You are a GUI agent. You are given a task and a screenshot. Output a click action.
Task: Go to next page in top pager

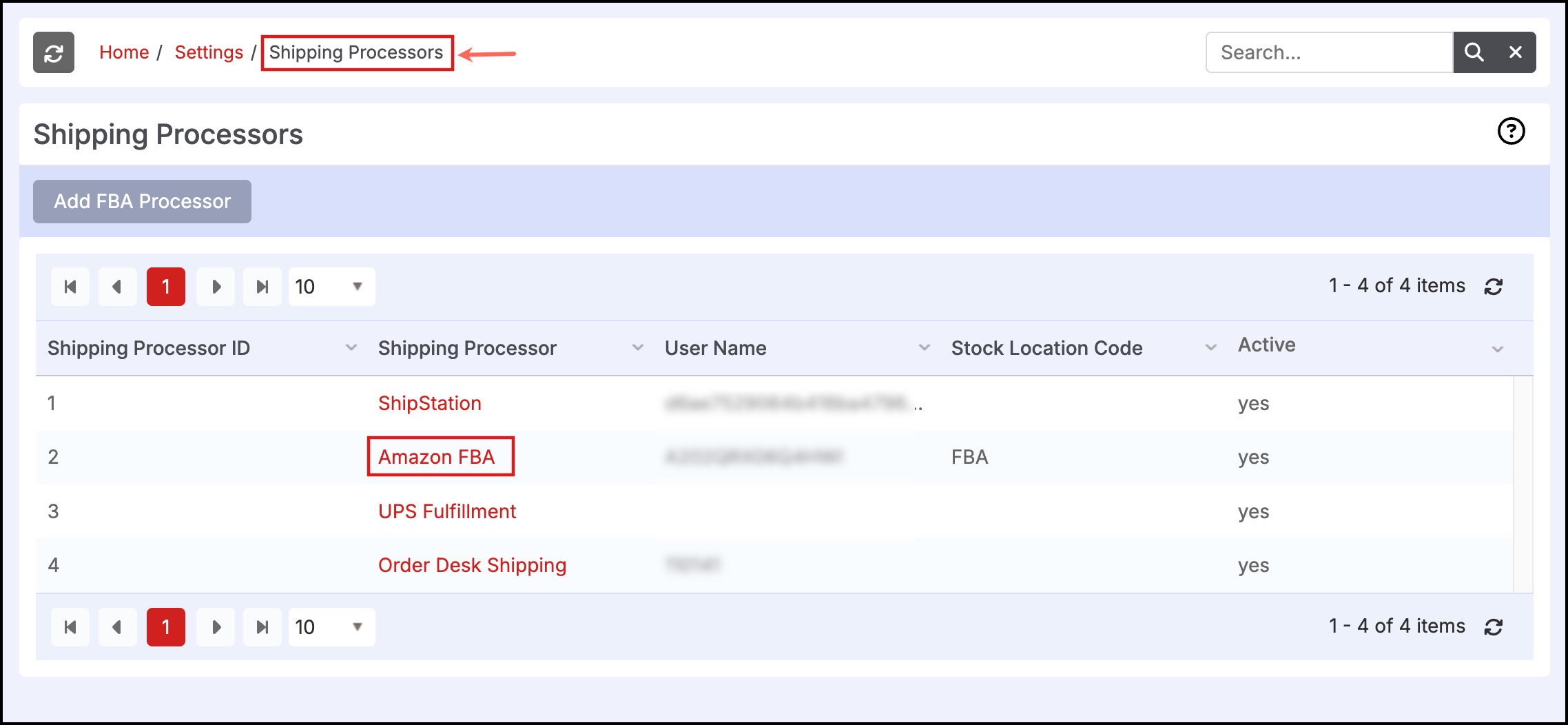click(x=216, y=287)
